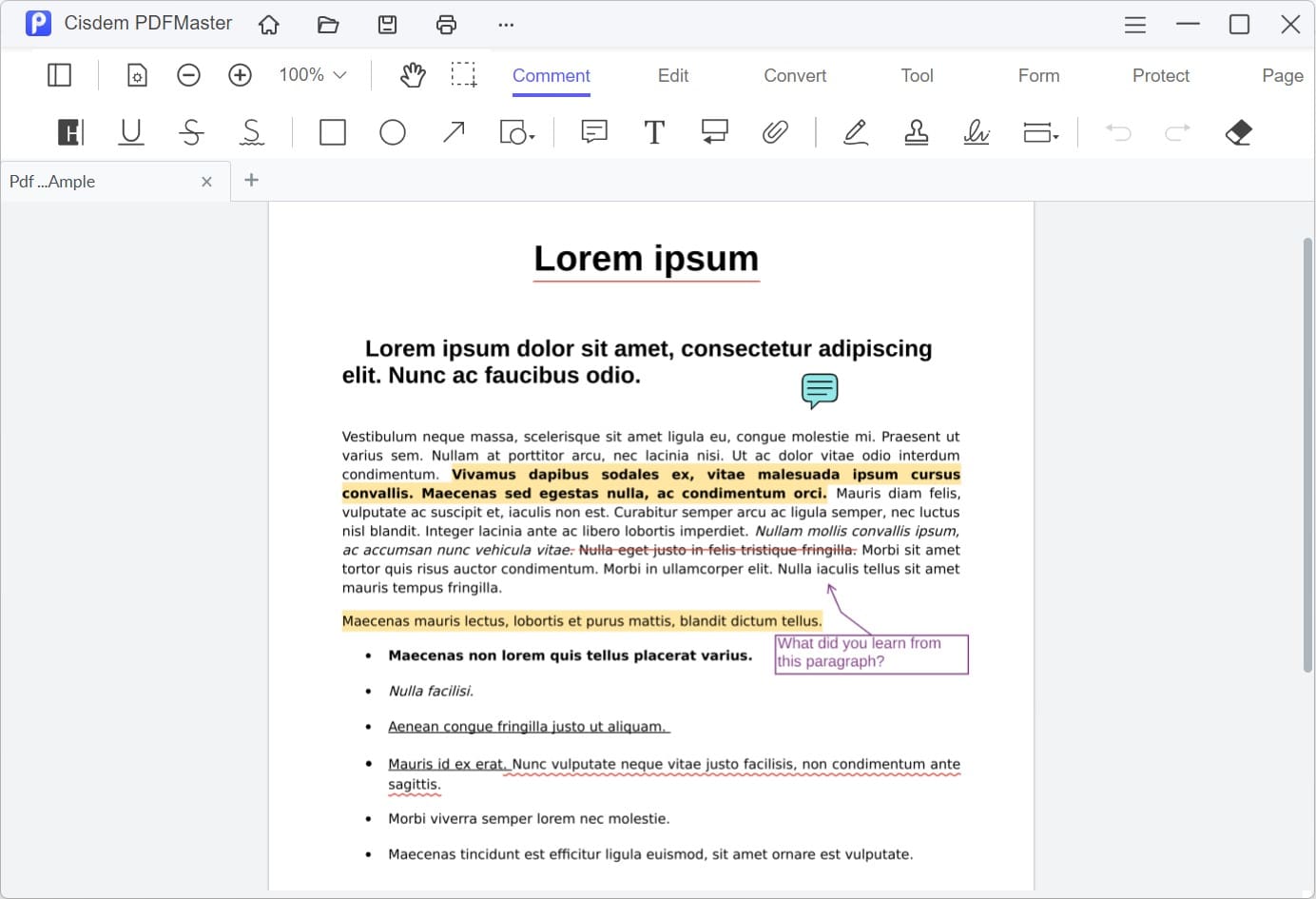
Task: Close the Pdf ...Ample document tab
Action: (206, 181)
